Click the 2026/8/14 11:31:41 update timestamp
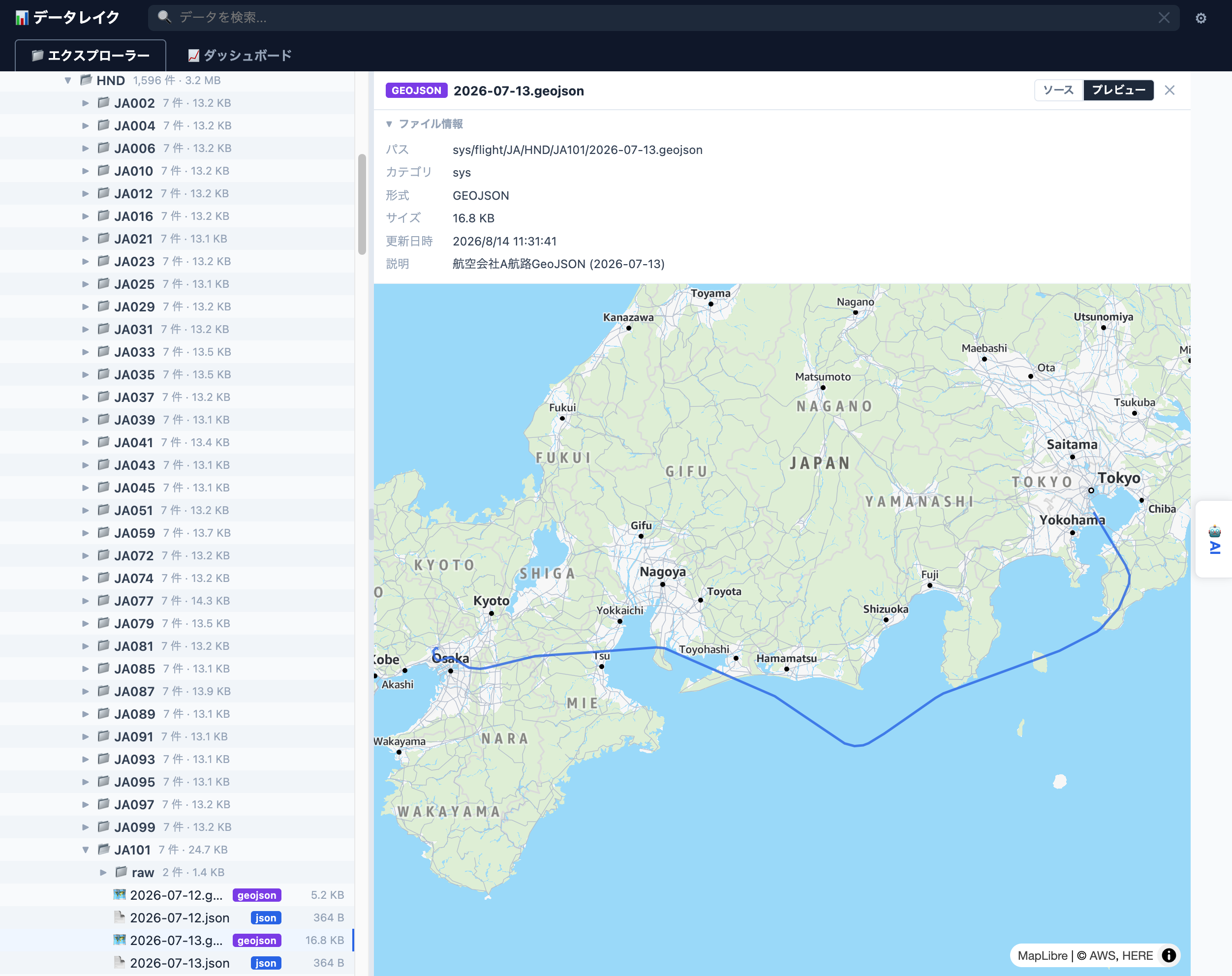This screenshot has height=976, width=1232. coord(504,241)
